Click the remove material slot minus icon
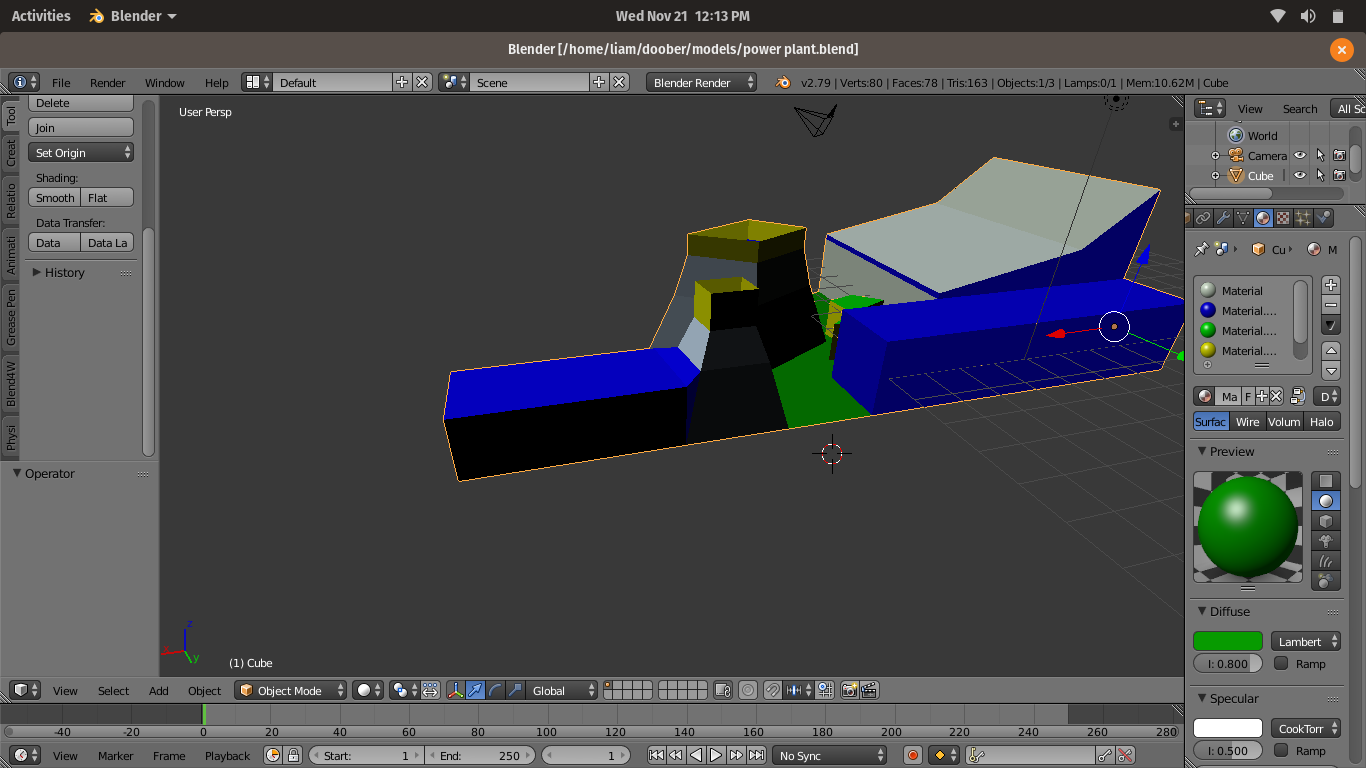1366x768 pixels. click(x=1331, y=305)
